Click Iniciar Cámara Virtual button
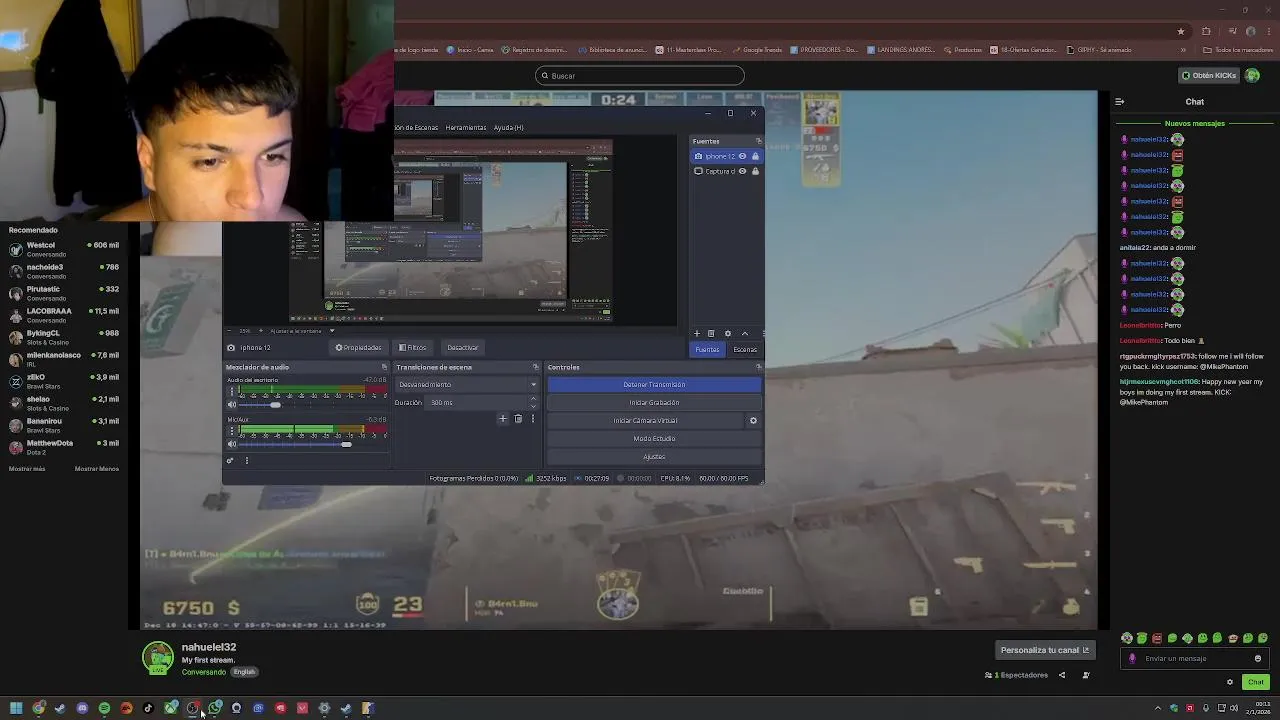 pyautogui.click(x=645, y=420)
